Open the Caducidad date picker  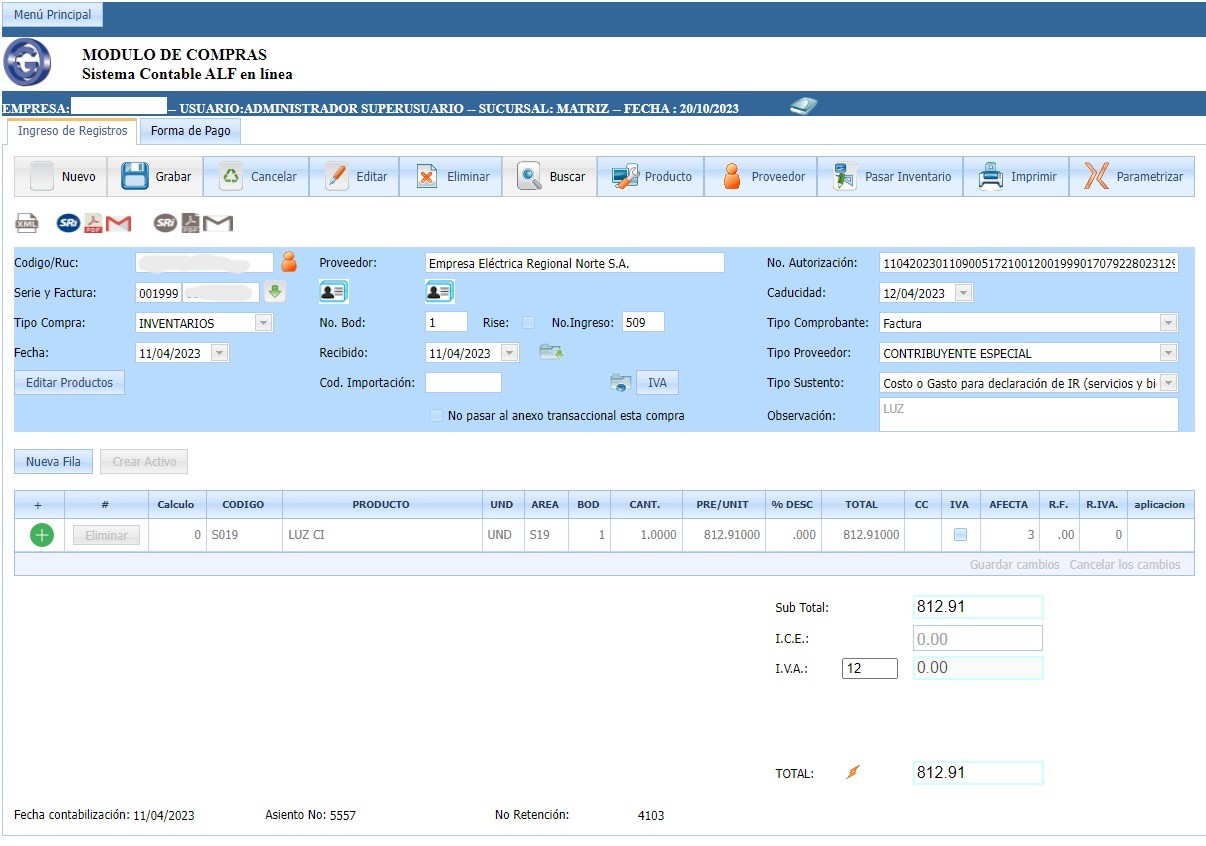(x=963, y=293)
